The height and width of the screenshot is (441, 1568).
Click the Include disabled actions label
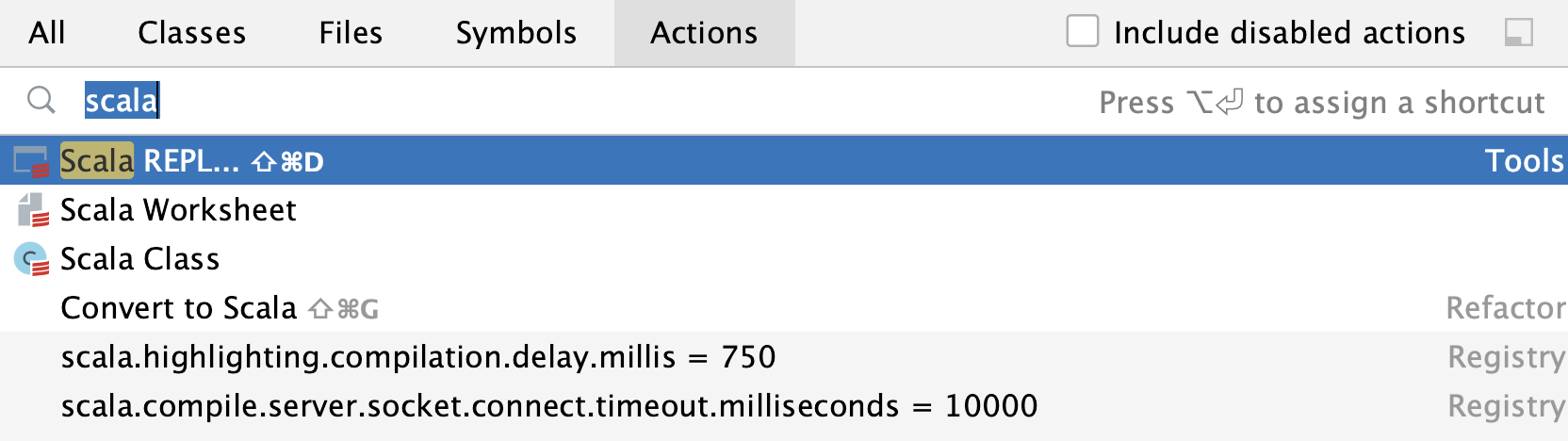1289,33
